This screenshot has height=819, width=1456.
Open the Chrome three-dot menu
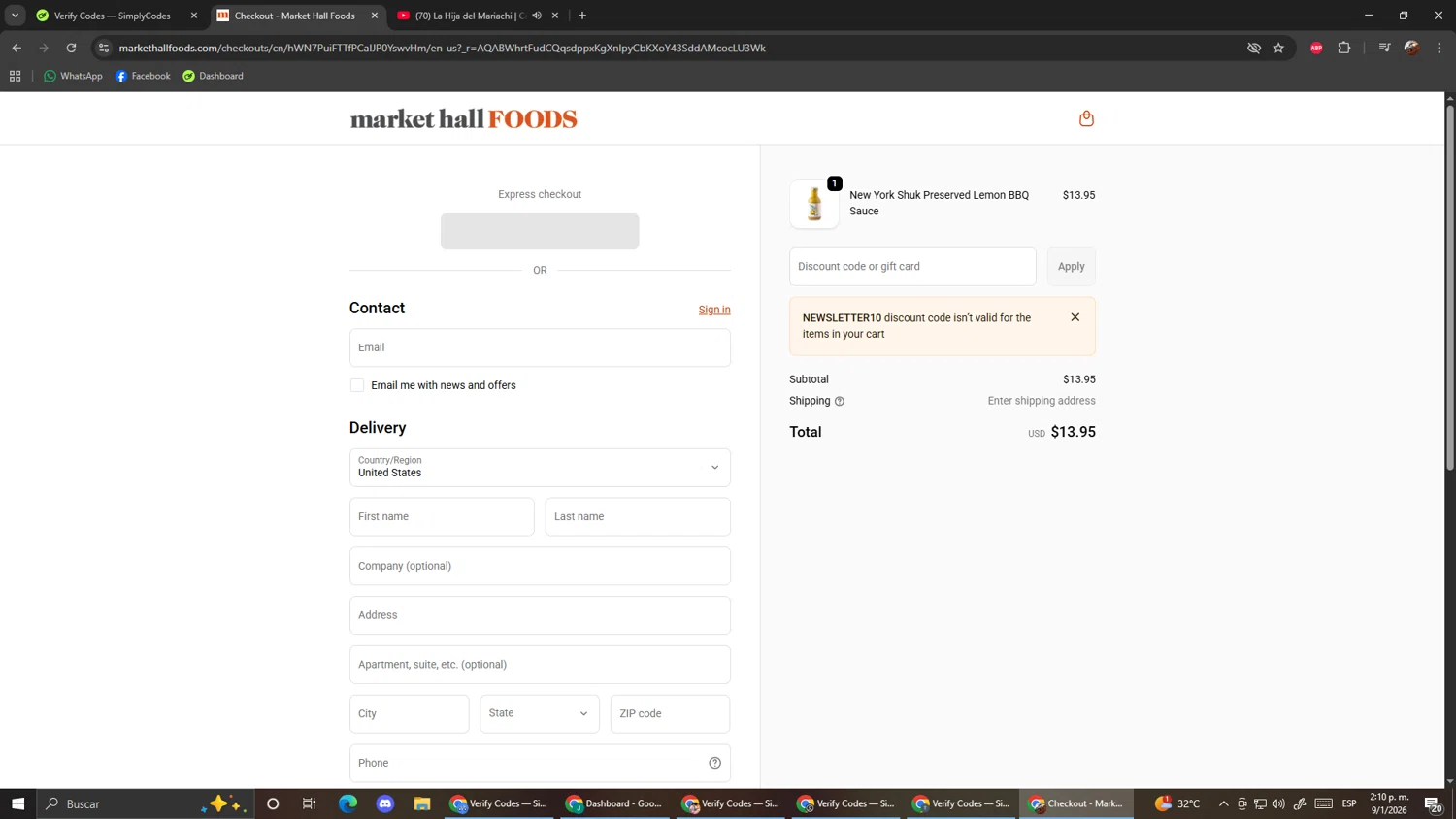(x=1439, y=48)
